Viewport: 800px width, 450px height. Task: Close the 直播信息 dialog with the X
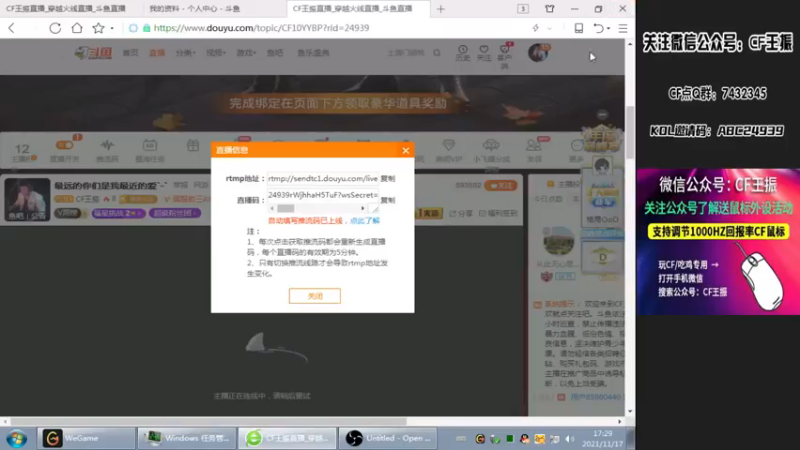(x=406, y=150)
